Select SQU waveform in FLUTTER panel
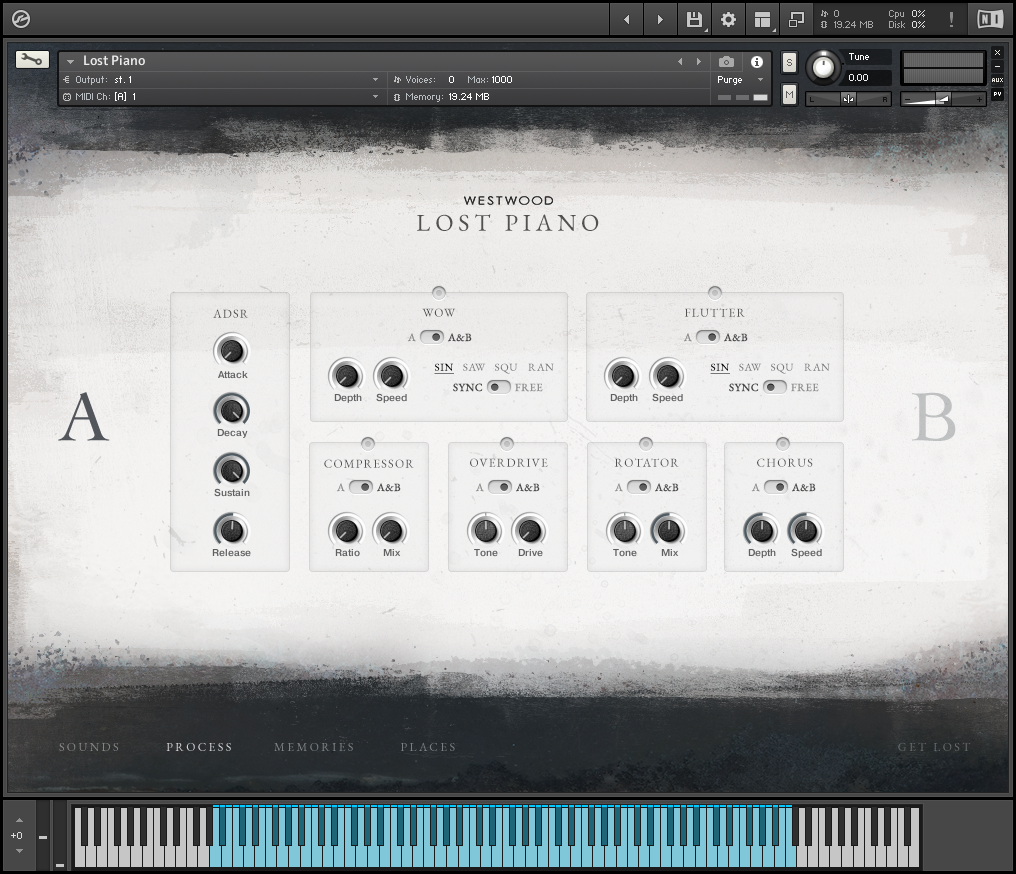This screenshot has height=874, width=1016. click(781, 367)
